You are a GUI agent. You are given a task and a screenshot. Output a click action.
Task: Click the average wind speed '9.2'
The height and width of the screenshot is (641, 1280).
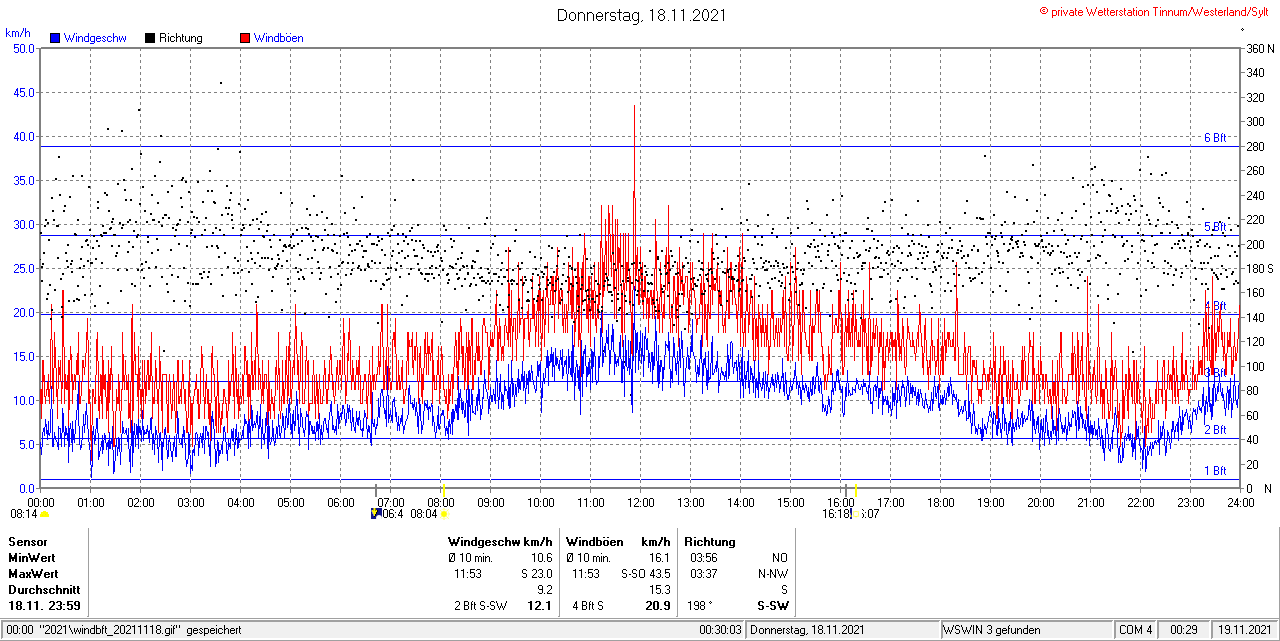click(545, 590)
